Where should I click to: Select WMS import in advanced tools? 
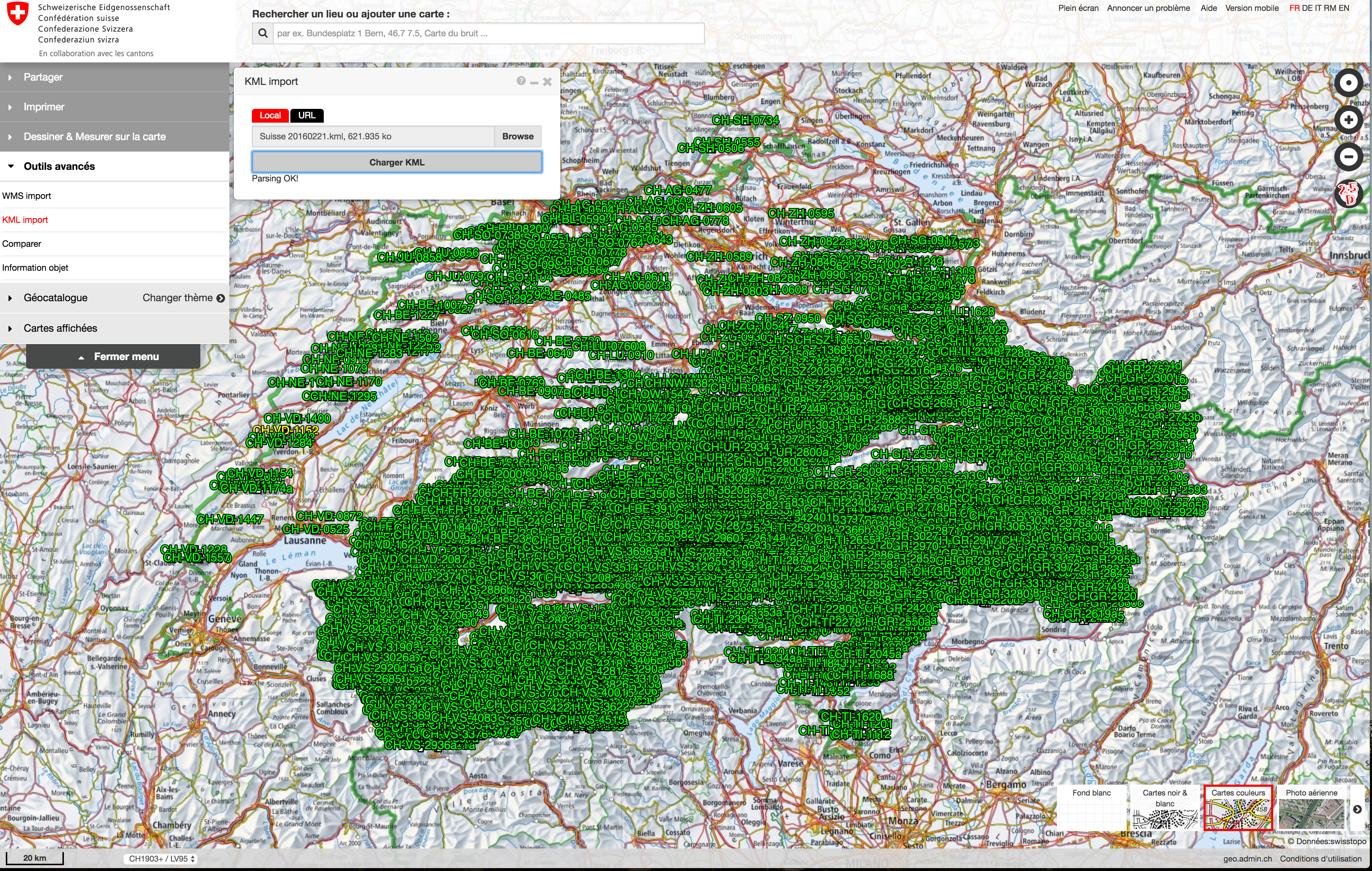(27, 195)
